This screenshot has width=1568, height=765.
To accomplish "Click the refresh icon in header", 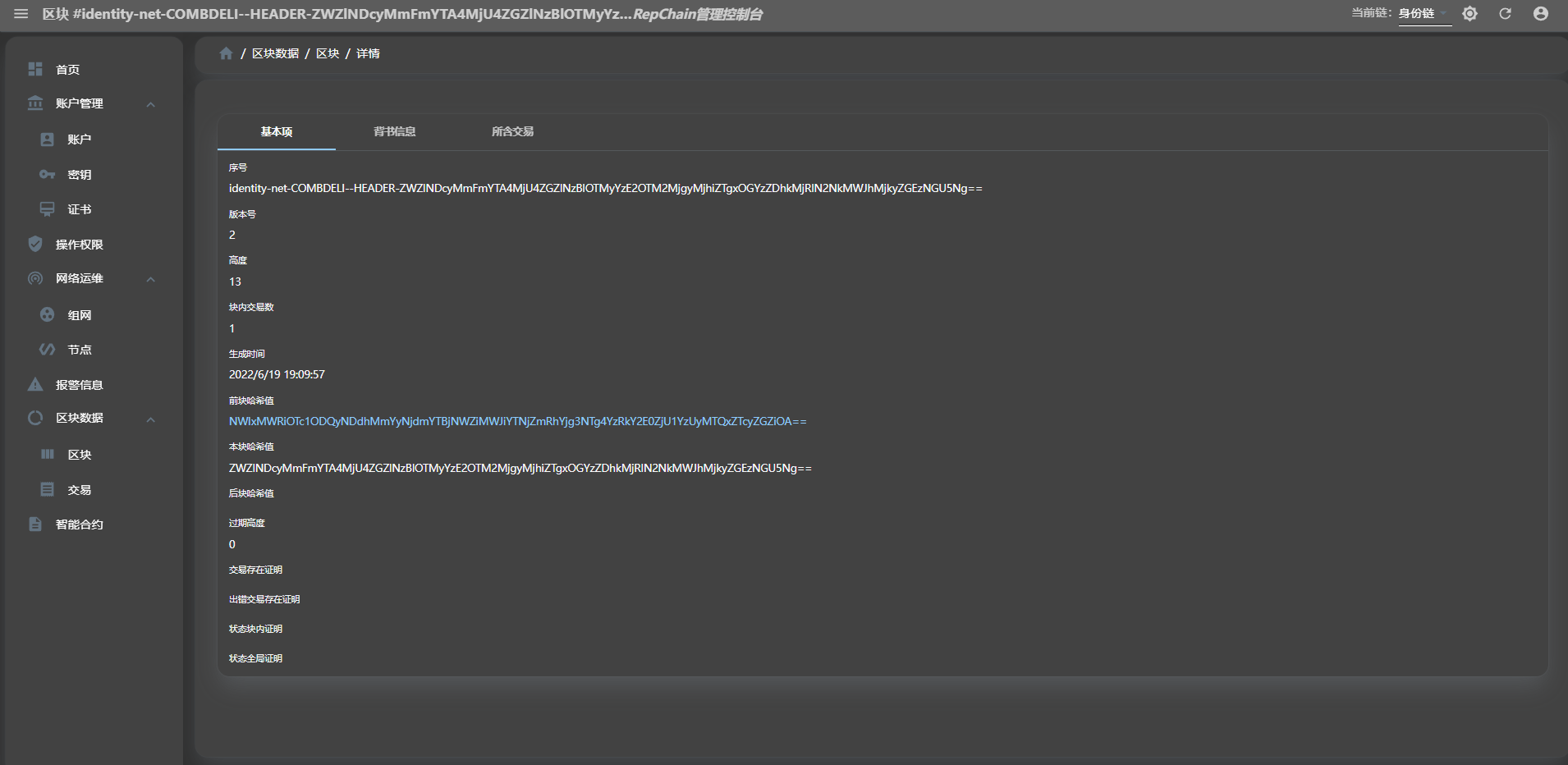I will (1505, 14).
